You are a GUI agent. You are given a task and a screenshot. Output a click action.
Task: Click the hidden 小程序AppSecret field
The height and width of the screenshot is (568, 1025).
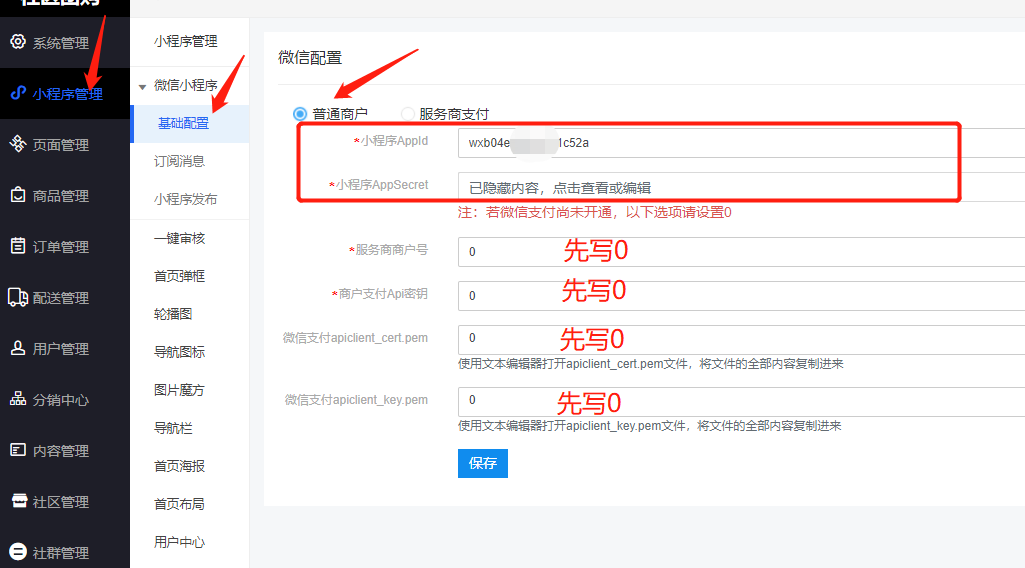tap(741, 188)
